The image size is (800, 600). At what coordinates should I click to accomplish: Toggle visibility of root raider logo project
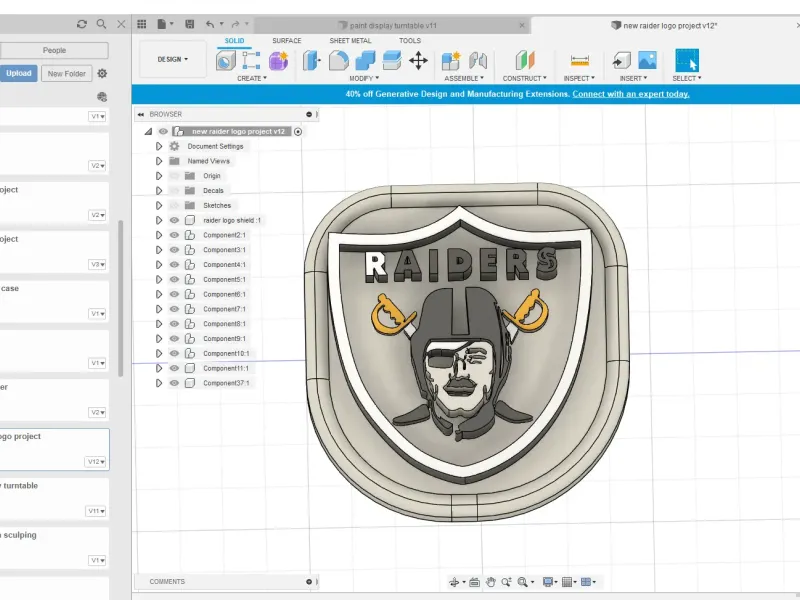[x=163, y=132]
